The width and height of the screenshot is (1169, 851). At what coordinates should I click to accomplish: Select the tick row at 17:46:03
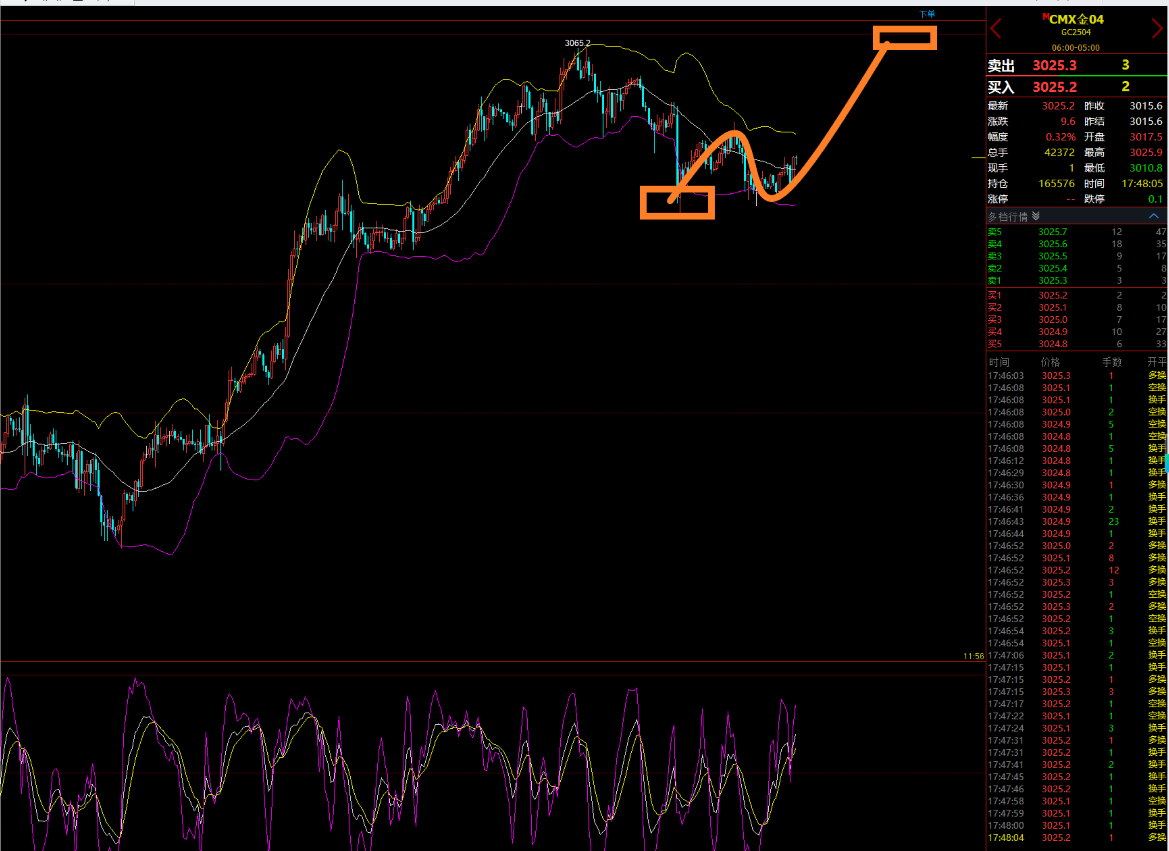click(x=1077, y=376)
